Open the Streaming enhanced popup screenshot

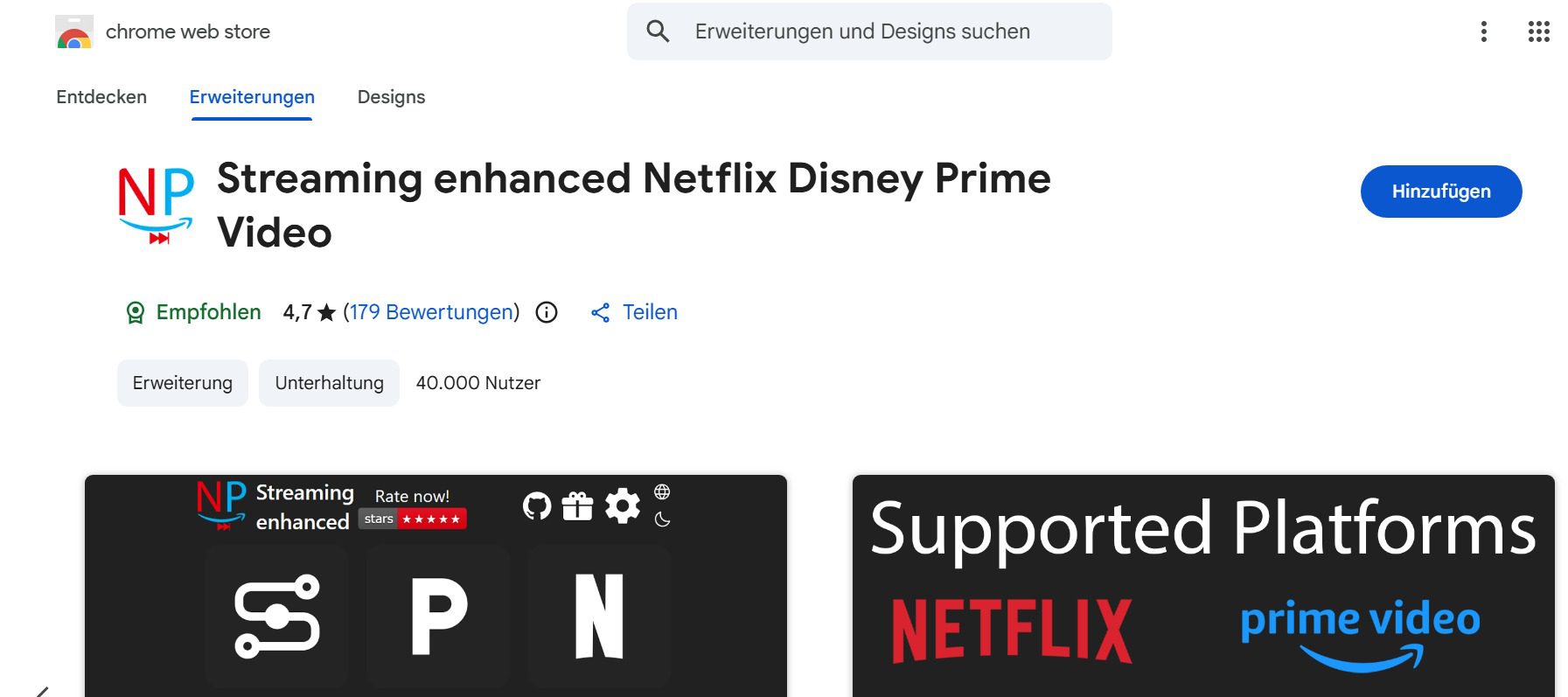tap(436, 586)
